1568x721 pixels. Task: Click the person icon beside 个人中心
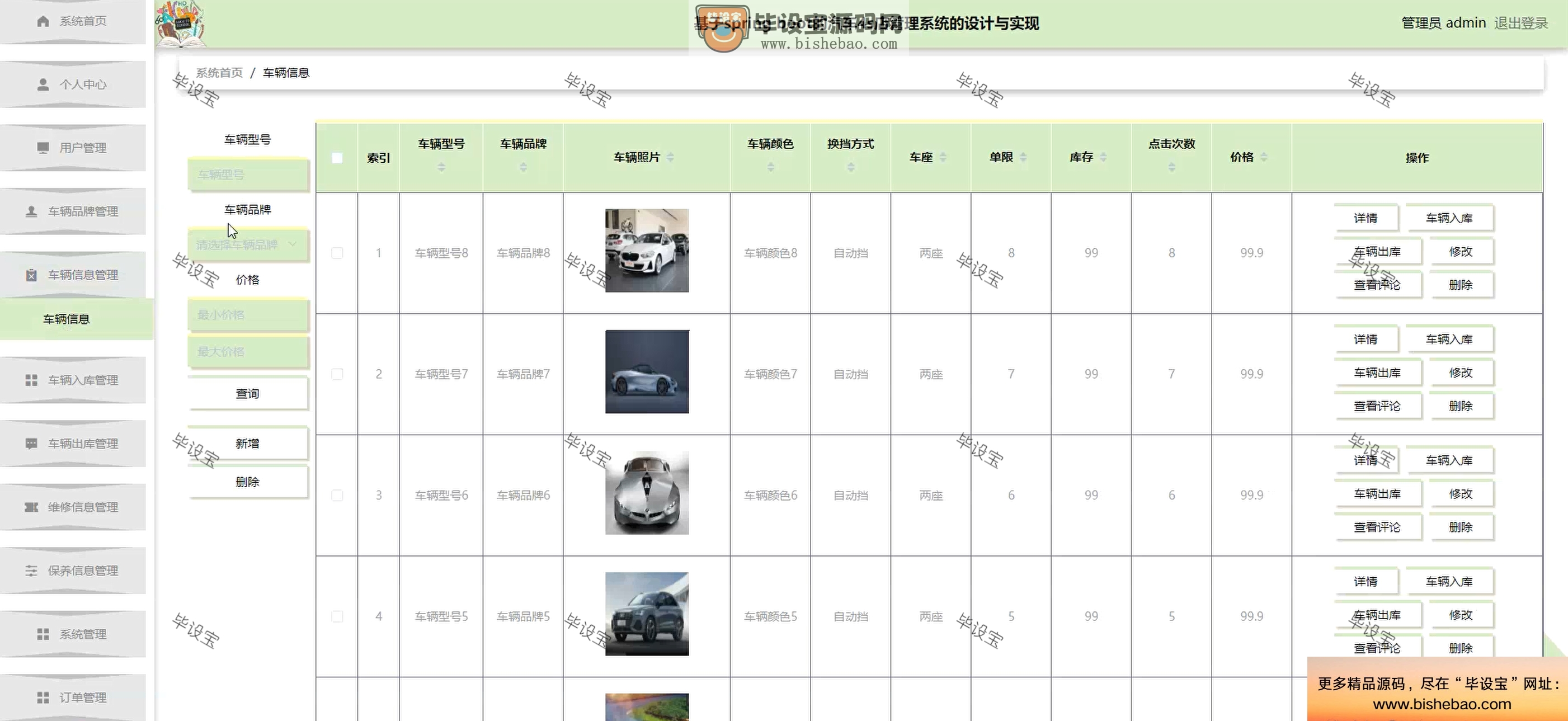[43, 84]
